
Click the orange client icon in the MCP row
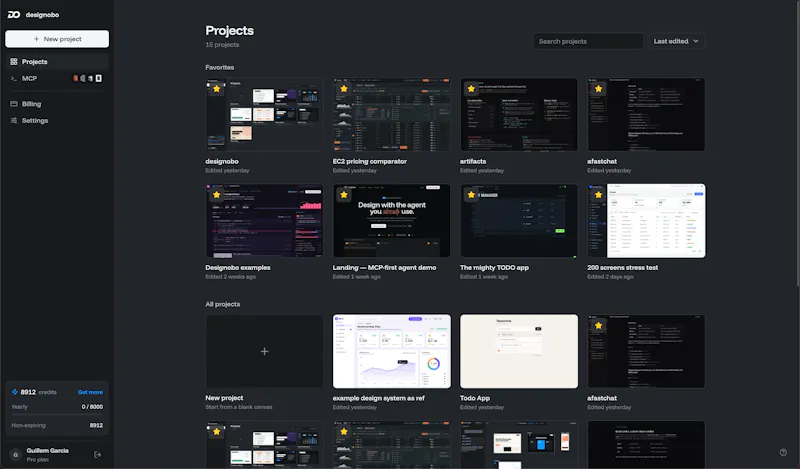tap(76, 79)
